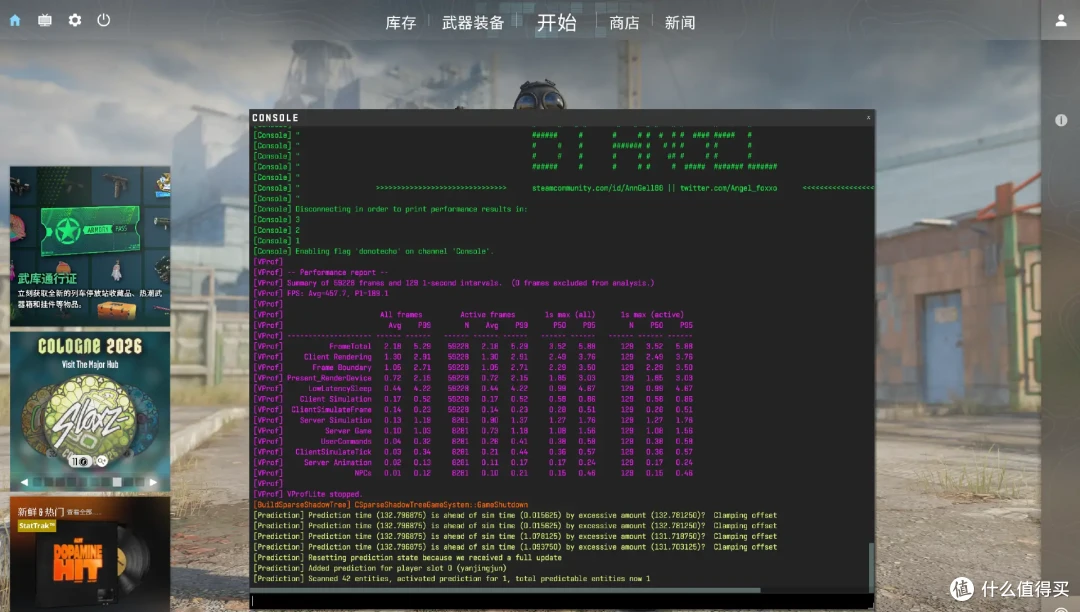
Task: Click 'Added prediction for player slot 0' line
Action: point(407,568)
